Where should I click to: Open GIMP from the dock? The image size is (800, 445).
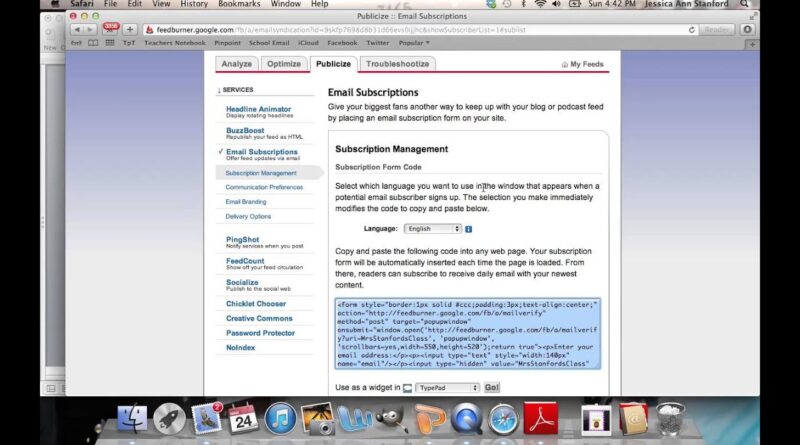pyautogui.click(x=392, y=418)
